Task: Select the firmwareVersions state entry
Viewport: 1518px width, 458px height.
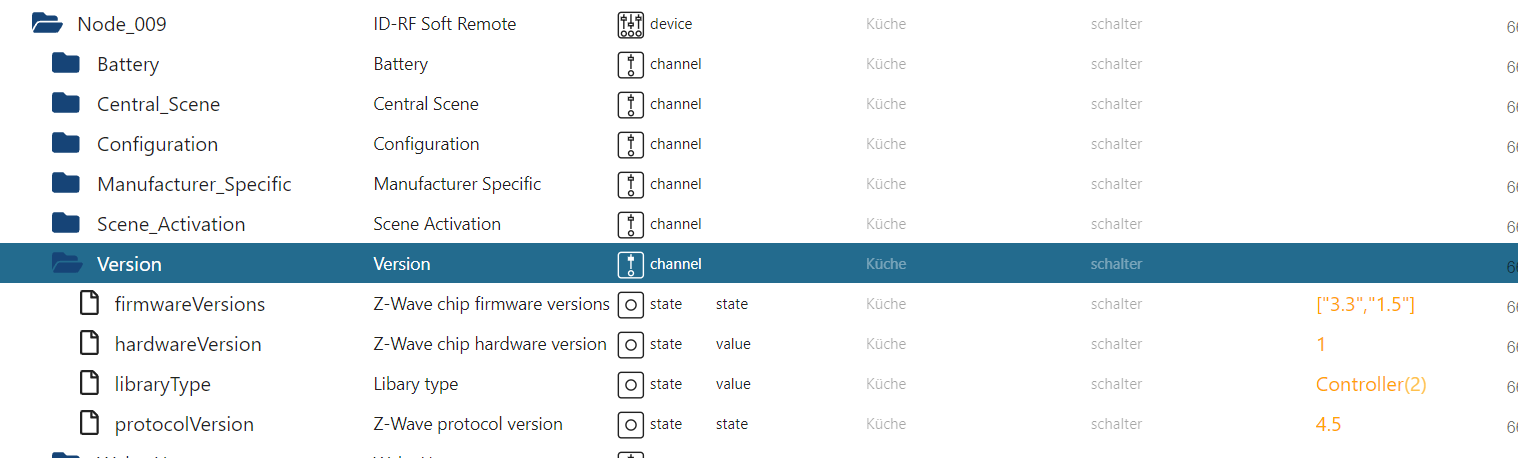Action: (x=189, y=304)
